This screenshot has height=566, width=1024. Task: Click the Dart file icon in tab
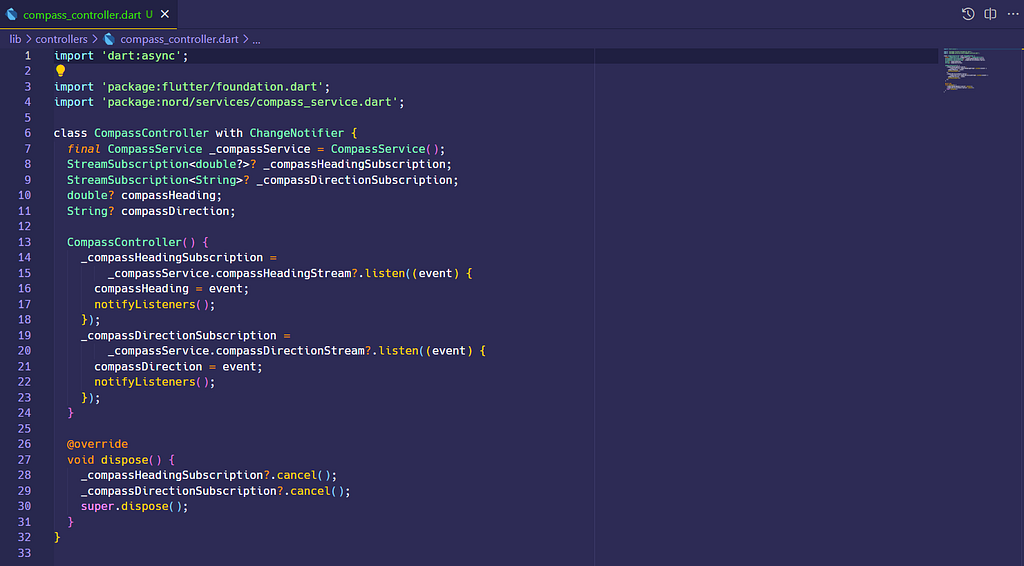11,14
